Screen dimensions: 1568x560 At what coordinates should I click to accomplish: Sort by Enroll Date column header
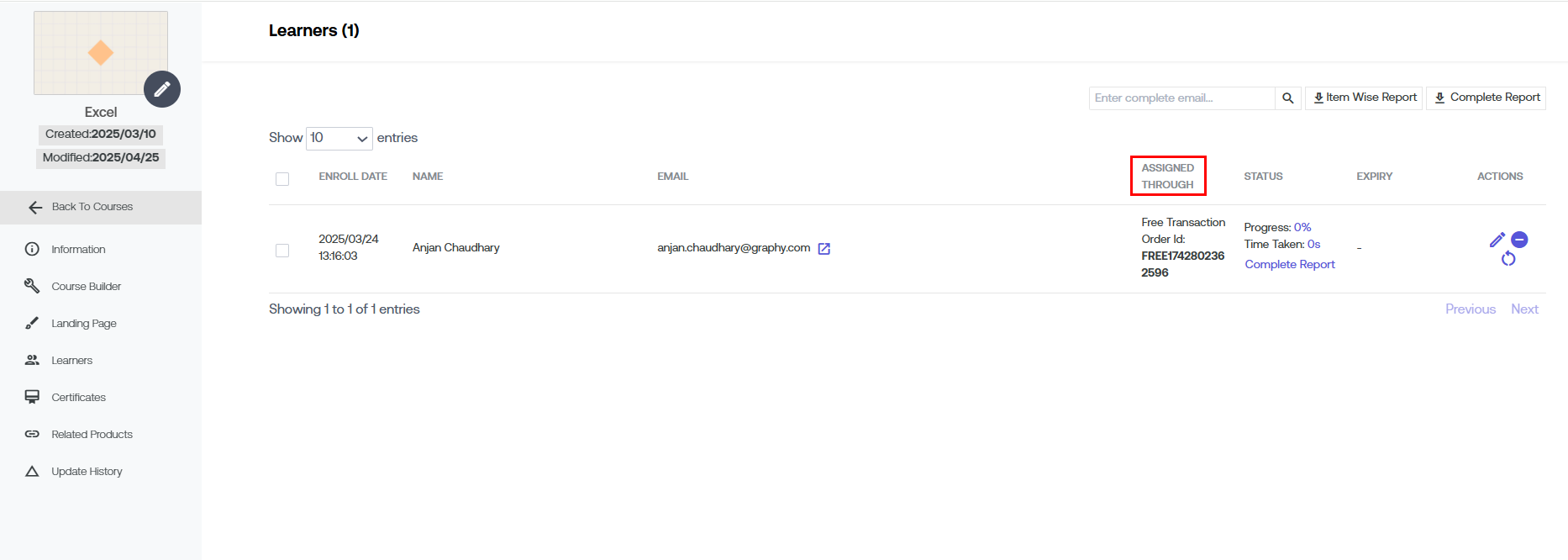point(353,177)
